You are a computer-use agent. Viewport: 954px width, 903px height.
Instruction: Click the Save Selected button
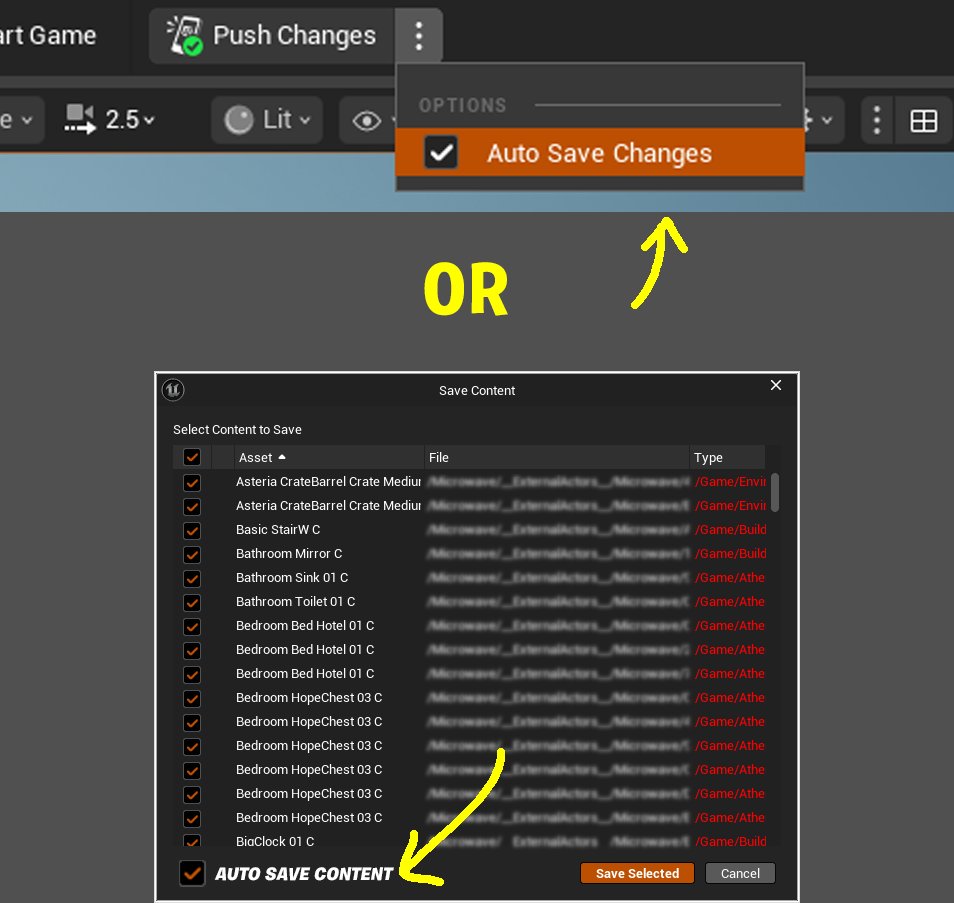[x=637, y=873]
